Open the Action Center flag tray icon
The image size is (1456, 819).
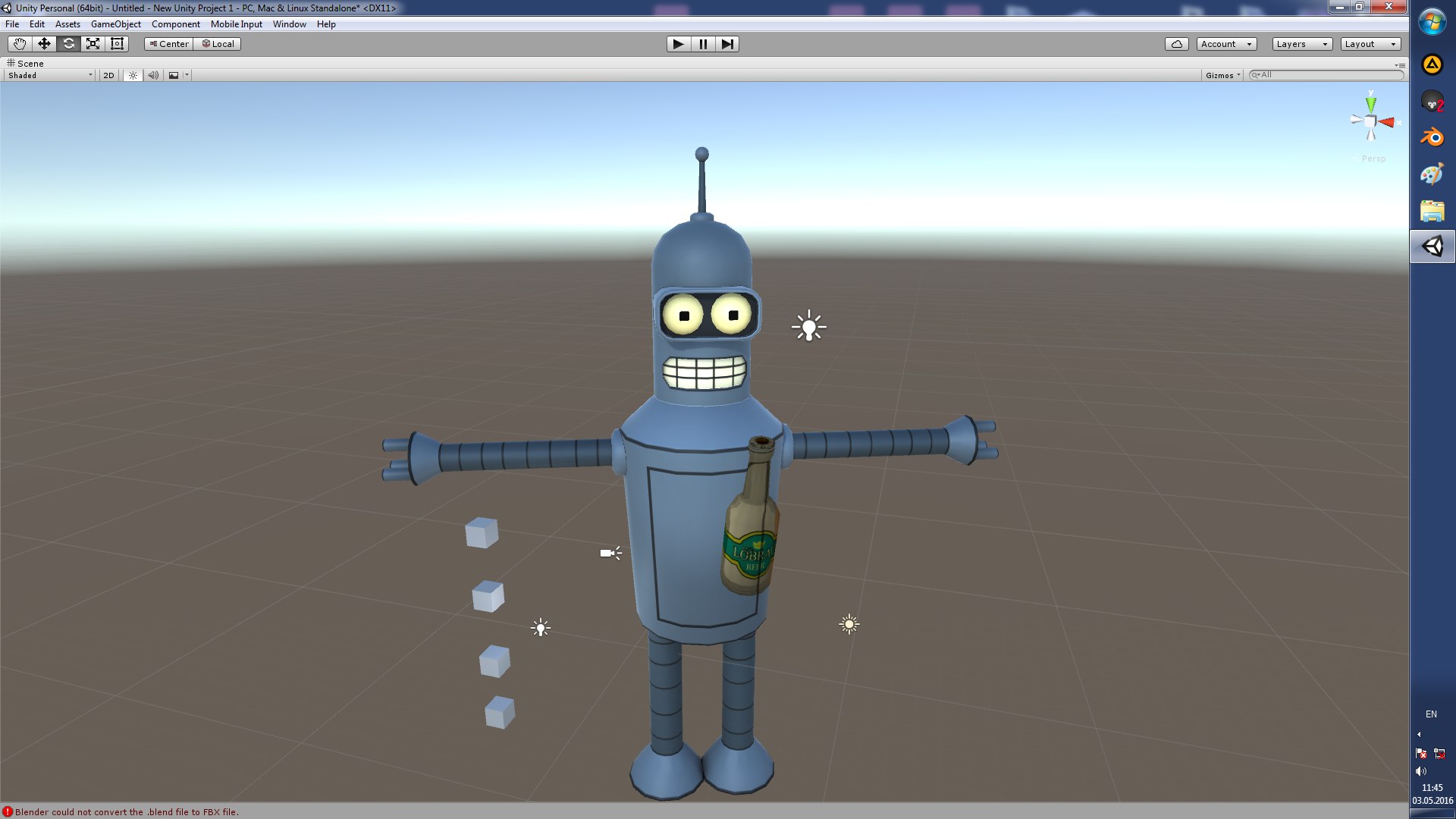(1421, 753)
